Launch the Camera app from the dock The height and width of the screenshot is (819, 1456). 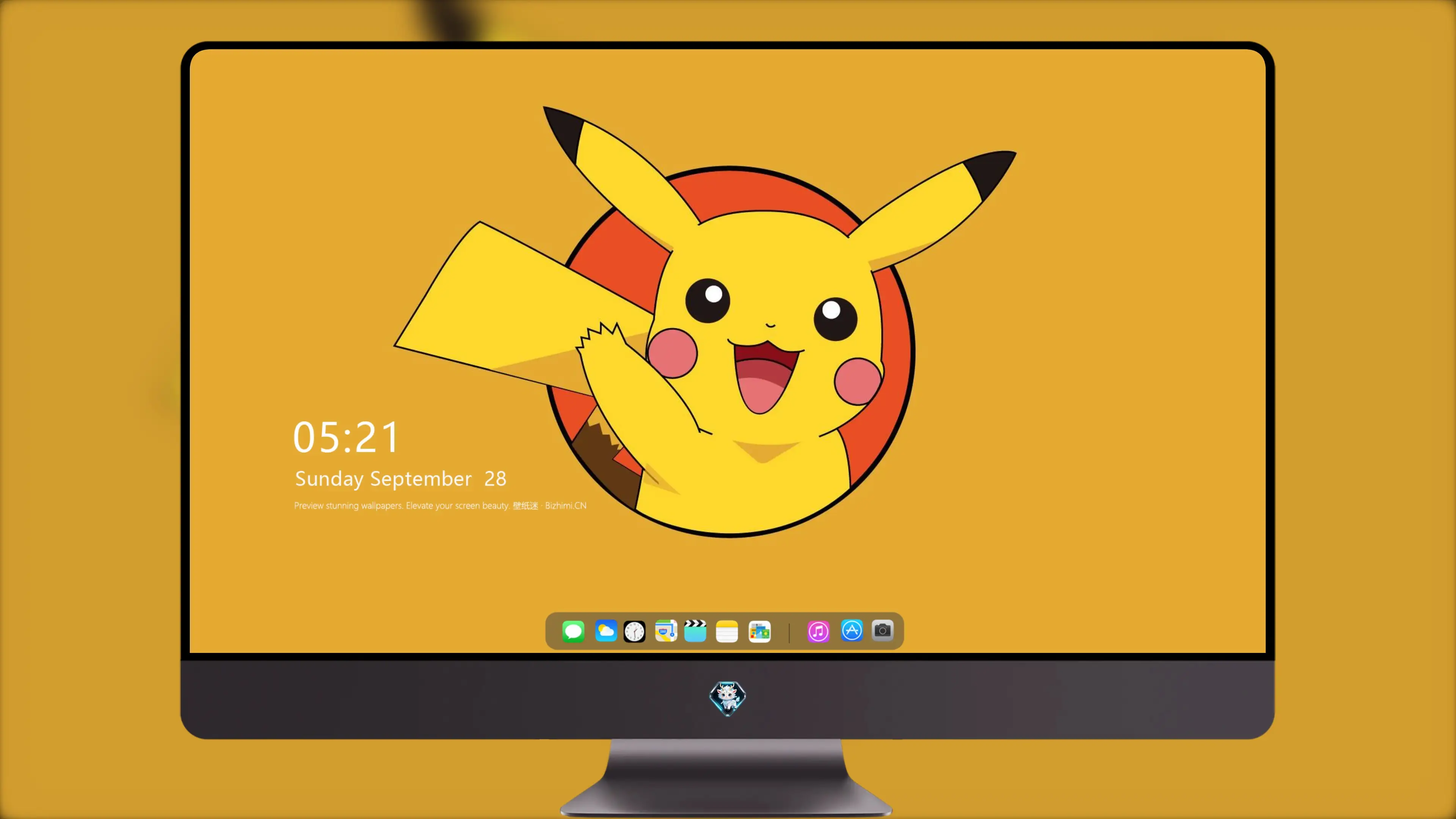pos(882,630)
